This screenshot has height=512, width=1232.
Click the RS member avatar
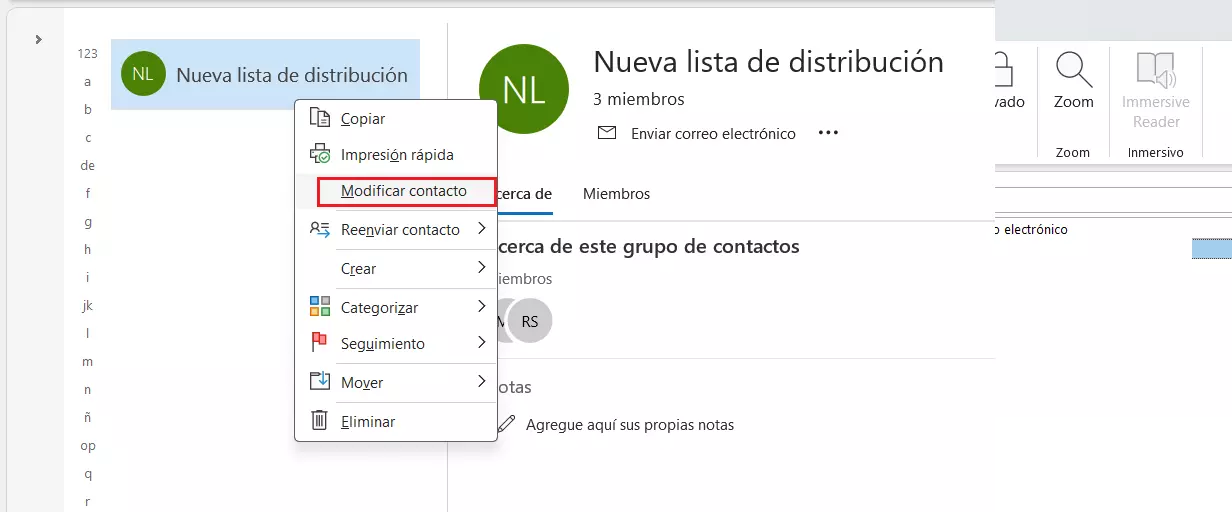point(530,321)
